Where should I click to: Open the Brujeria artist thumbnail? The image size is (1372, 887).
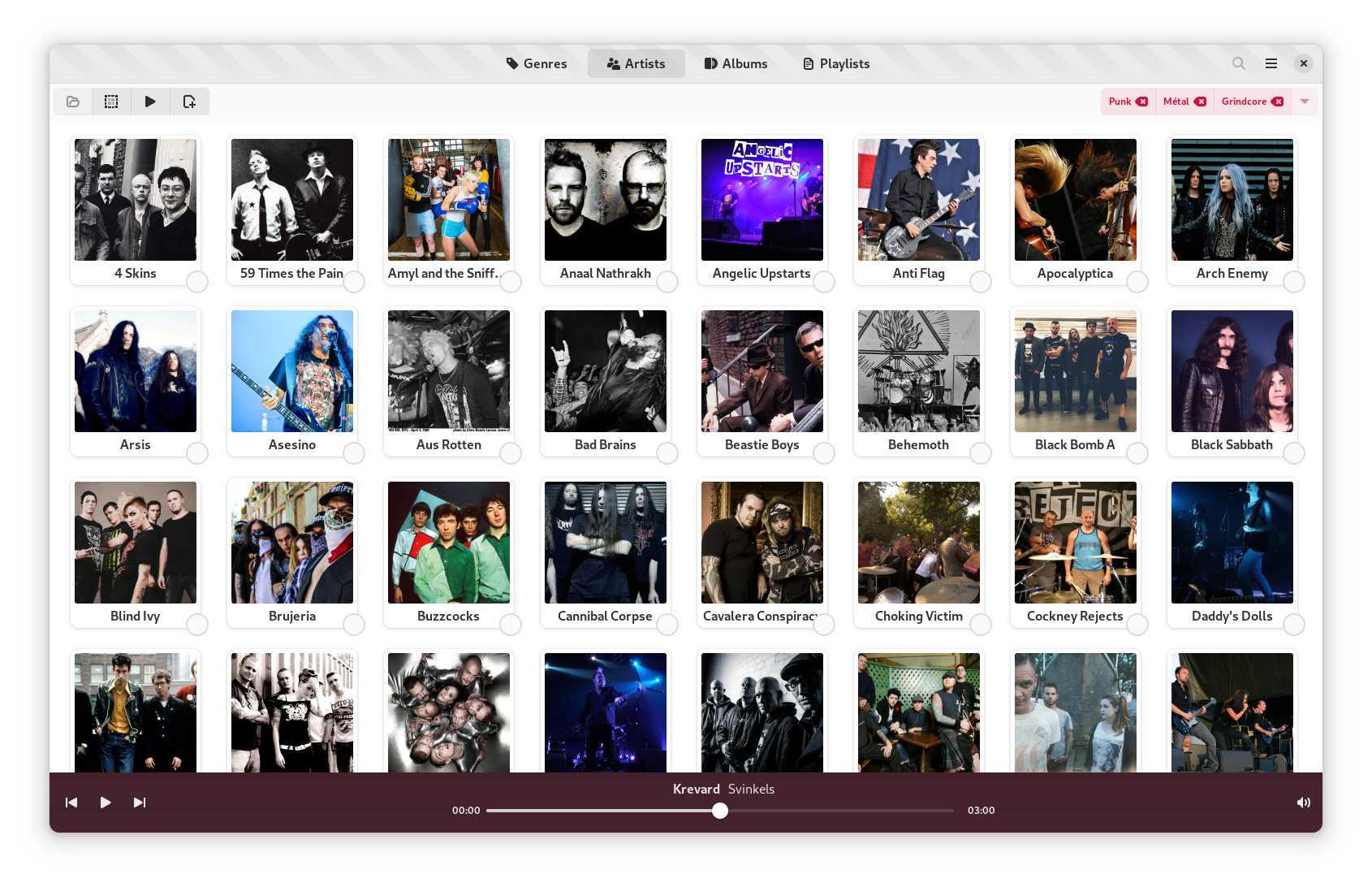[292, 543]
